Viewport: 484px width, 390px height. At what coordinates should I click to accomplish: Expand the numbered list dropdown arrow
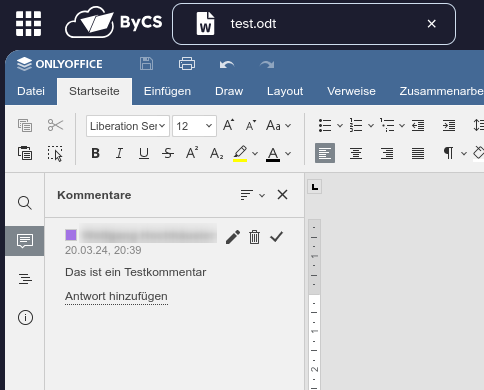[371, 126]
